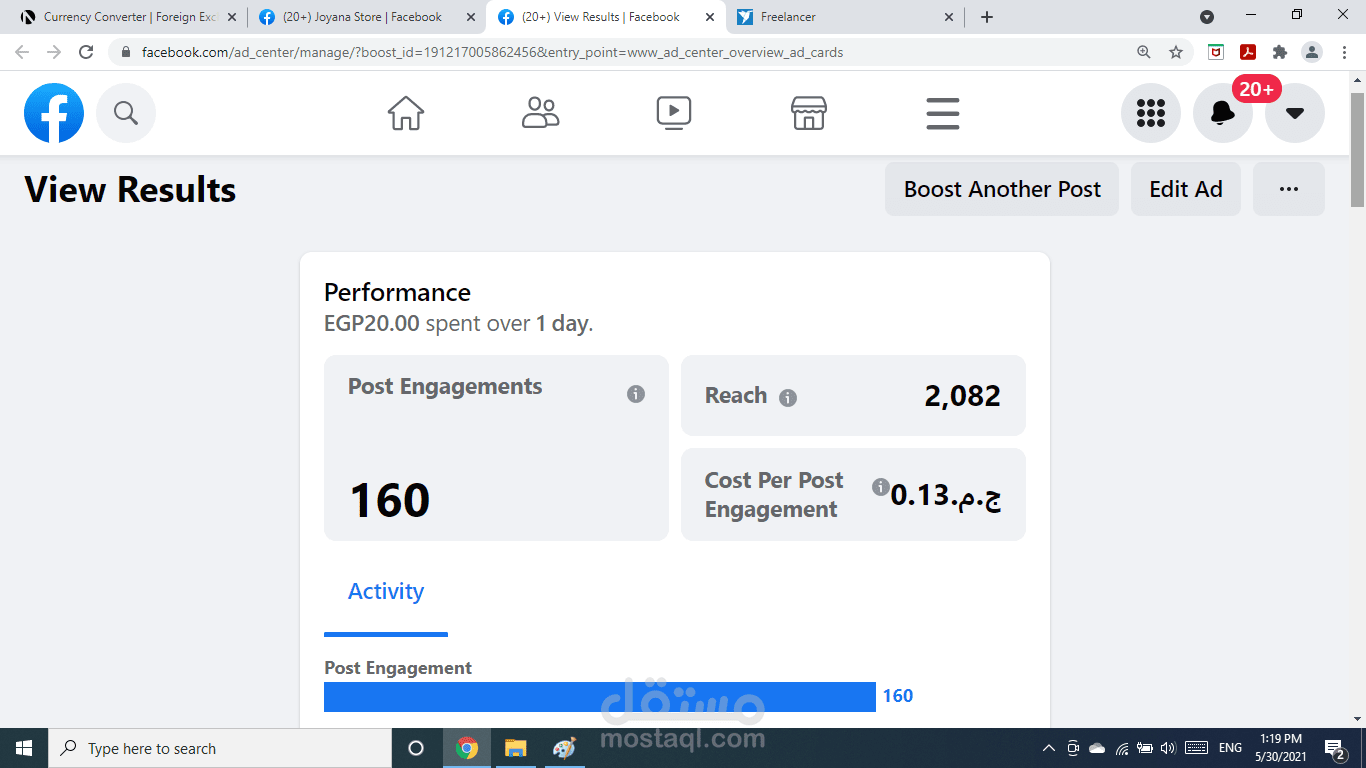The image size is (1366, 768).
Task: Click browser back arrow
Action: point(22,52)
